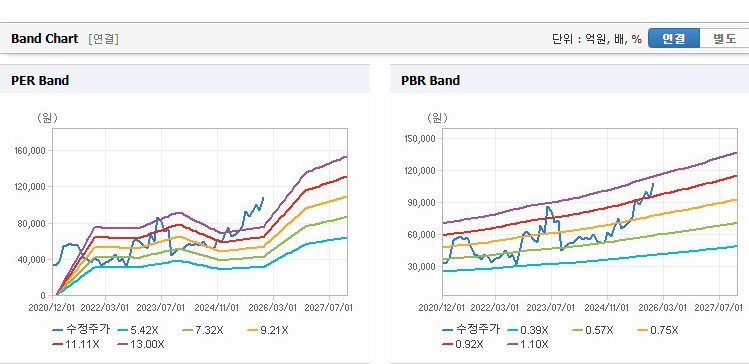Toggle the 0.39X line in PBR legend
Screen dimensions: 749x364
[x=527, y=330]
